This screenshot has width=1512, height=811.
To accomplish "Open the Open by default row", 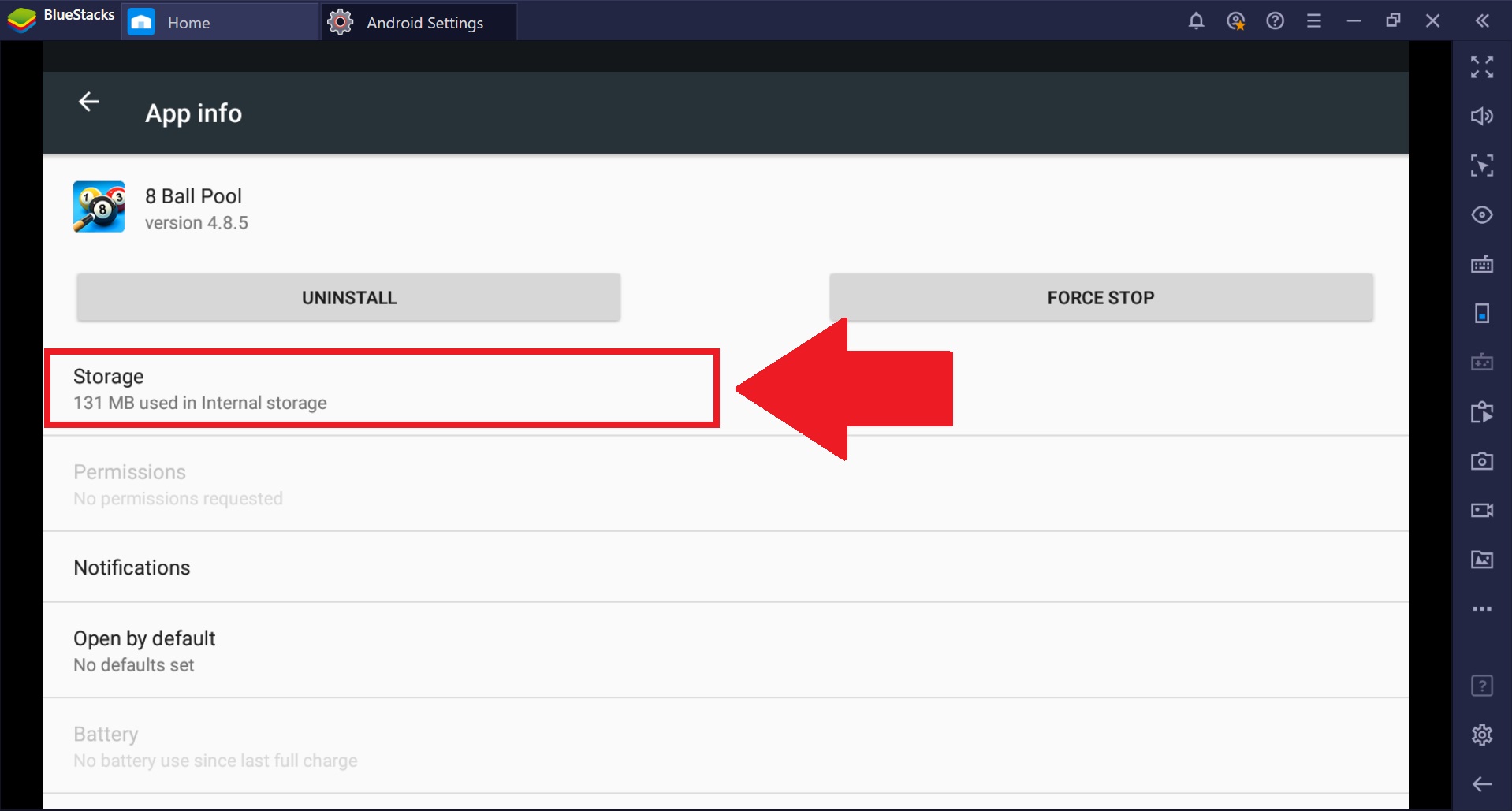I will point(725,651).
